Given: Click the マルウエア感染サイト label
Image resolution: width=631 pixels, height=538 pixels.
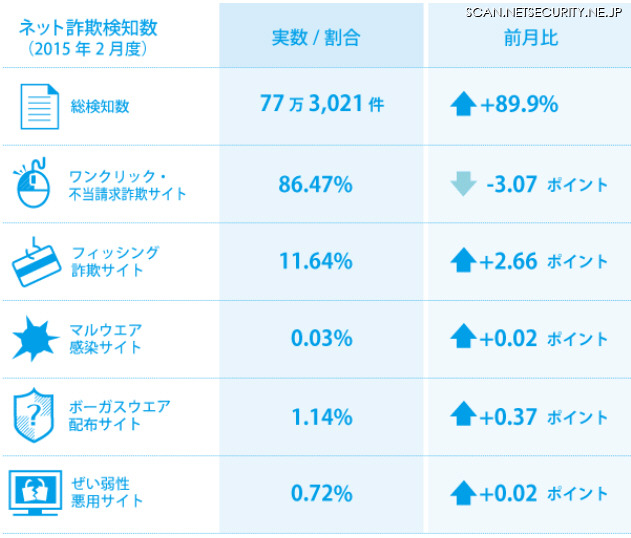Looking at the screenshot, I should coord(105,338).
